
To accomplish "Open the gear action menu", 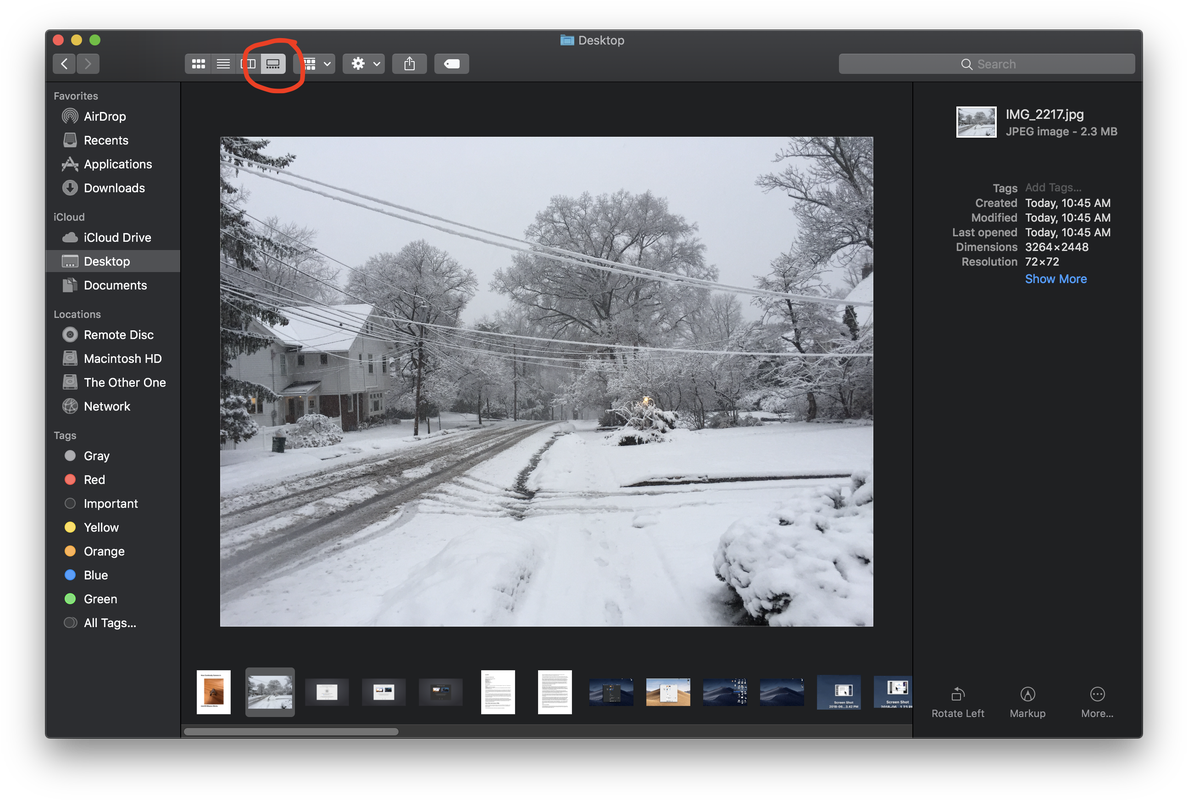I will (363, 64).
